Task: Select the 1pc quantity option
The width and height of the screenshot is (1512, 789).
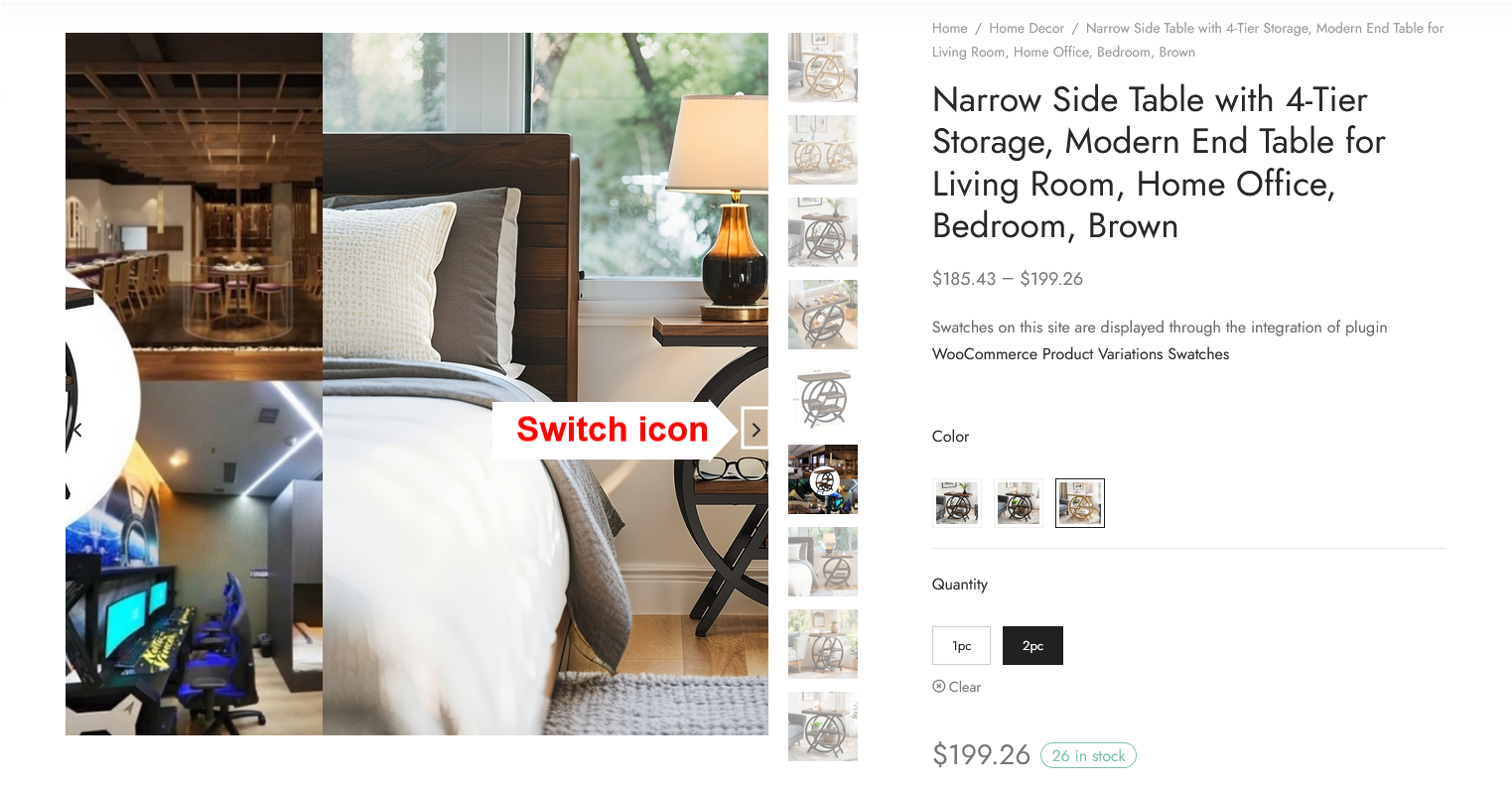Action: [961, 646]
